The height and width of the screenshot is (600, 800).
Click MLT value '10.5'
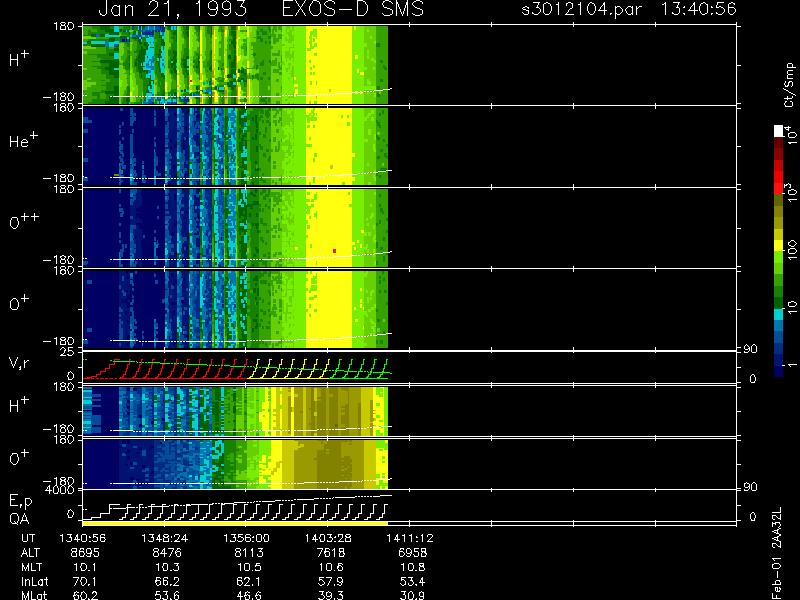tap(249, 567)
